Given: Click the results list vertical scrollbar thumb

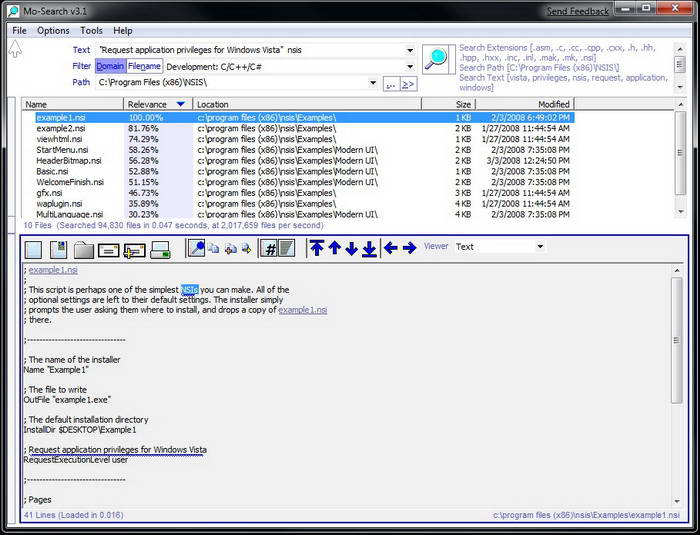Looking at the screenshot, I should [x=680, y=153].
